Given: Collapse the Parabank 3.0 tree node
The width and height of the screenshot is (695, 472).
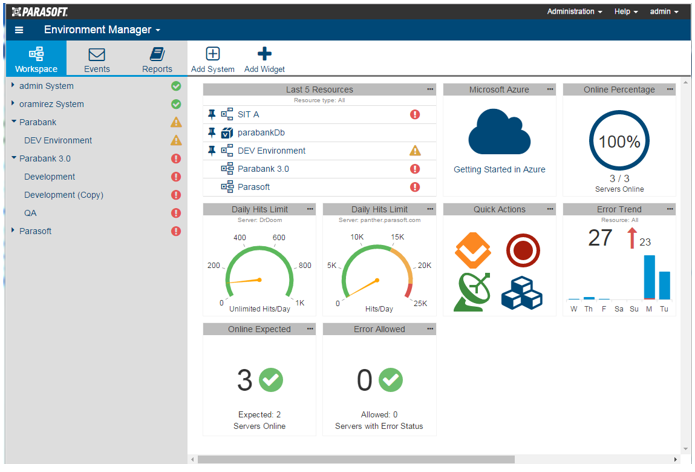Looking at the screenshot, I should coord(14,157).
